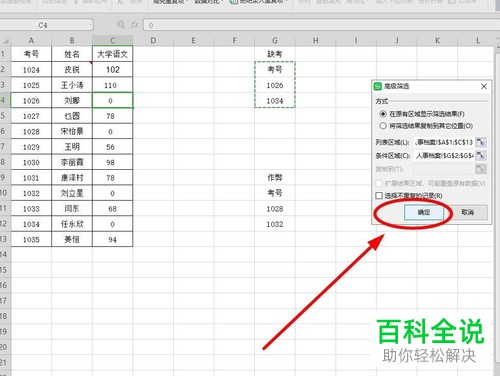Click range picker icon for 条件区域
The height and width of the screenshot is (376, 500).
pyautogui.click(x=480, y=155)
